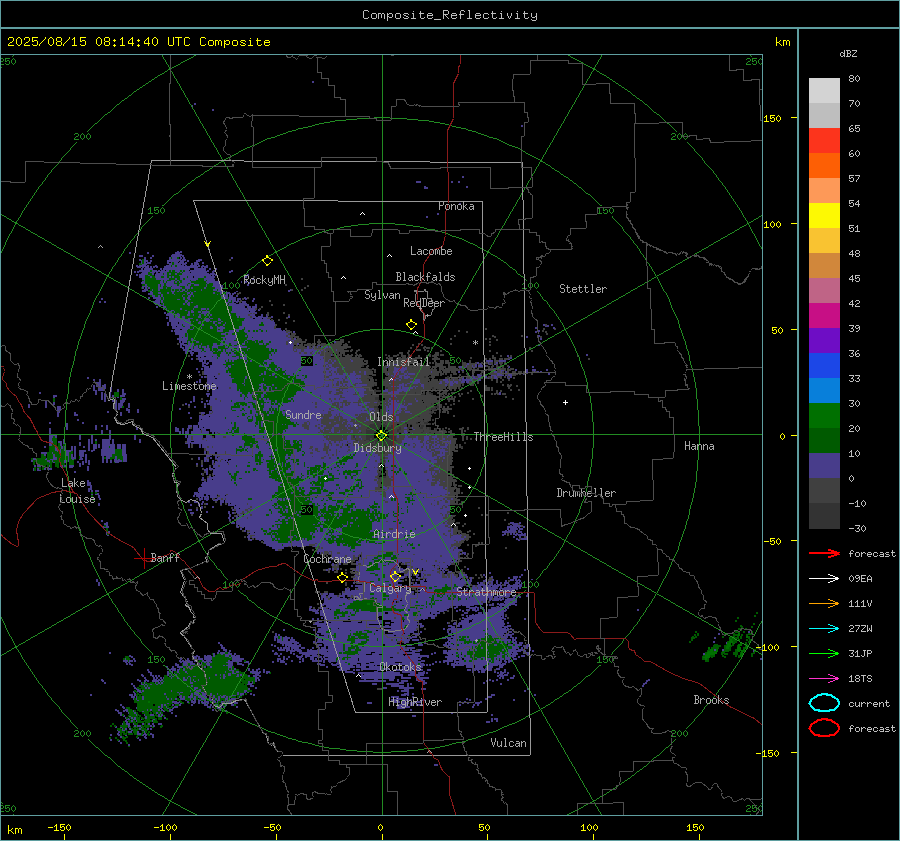Click the 09EA legend label
This screenshot has height=841, width=900.
pos(860,579)
